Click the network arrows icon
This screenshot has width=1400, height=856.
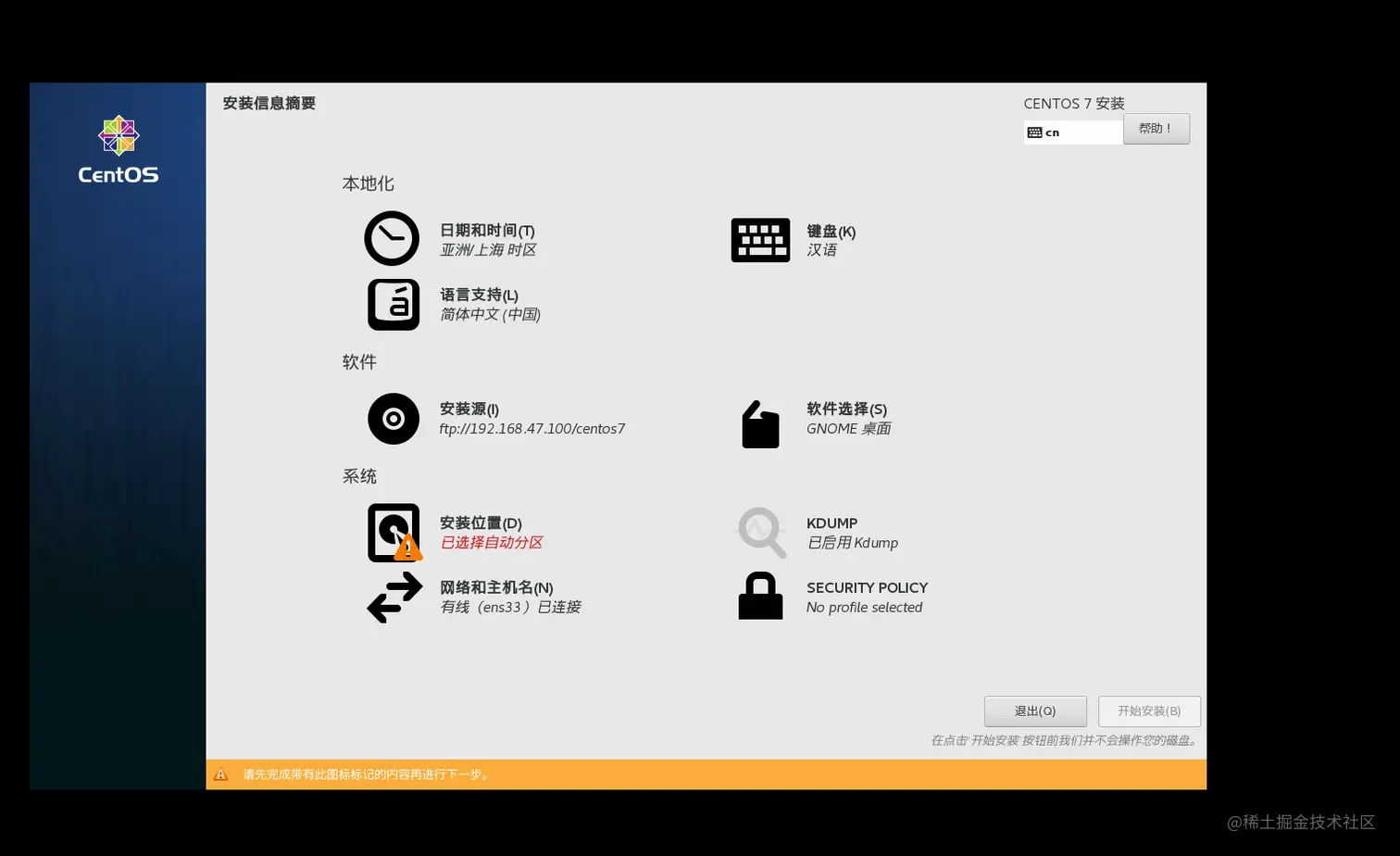[x=395, y=598]
